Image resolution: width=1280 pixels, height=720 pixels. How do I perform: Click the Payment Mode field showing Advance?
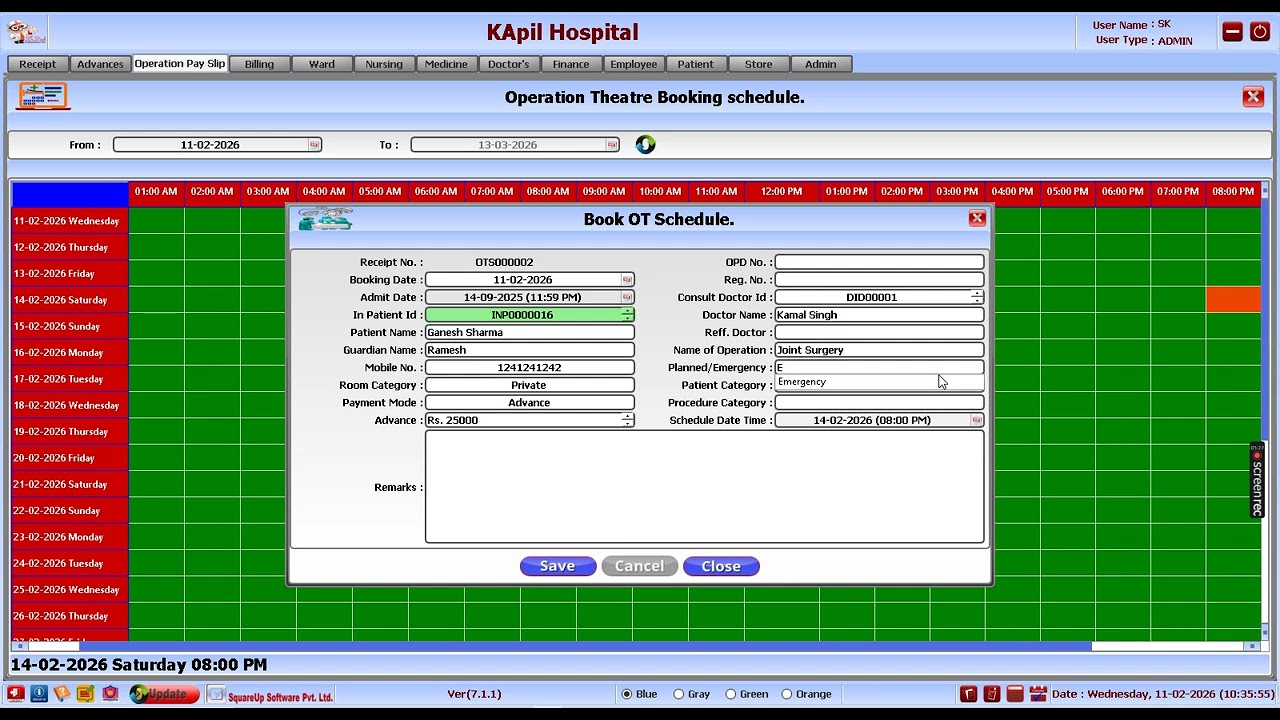click(x=529, y=402)
